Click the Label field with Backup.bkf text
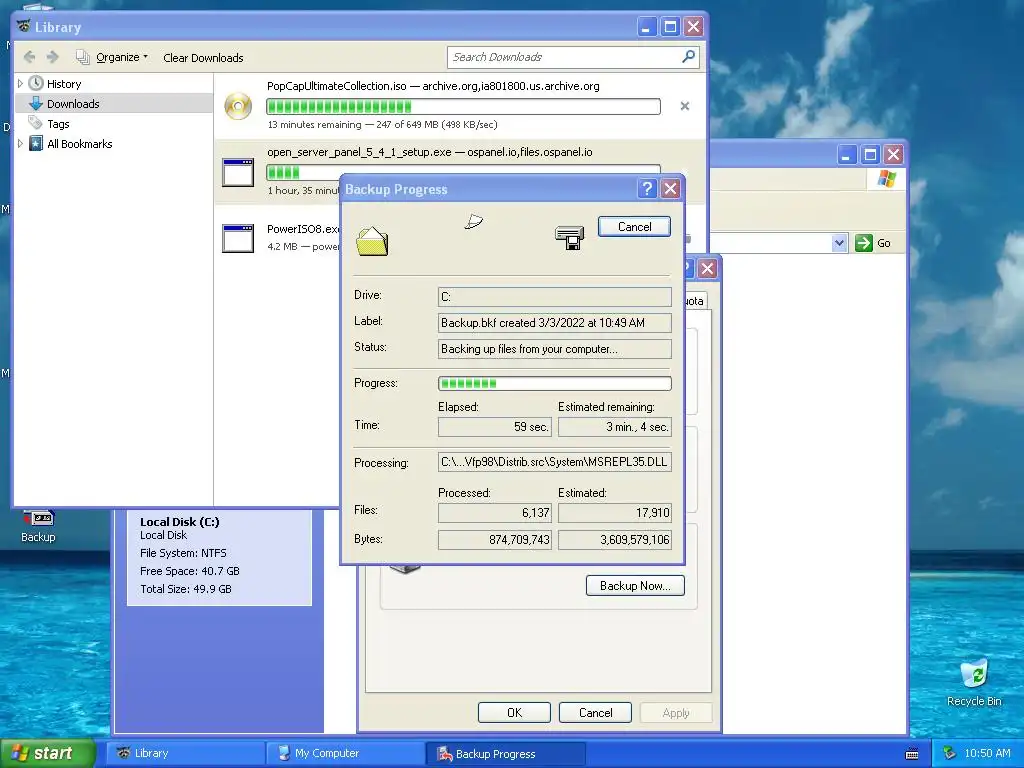Screen dimensions: 1024x768 (554, 323)
